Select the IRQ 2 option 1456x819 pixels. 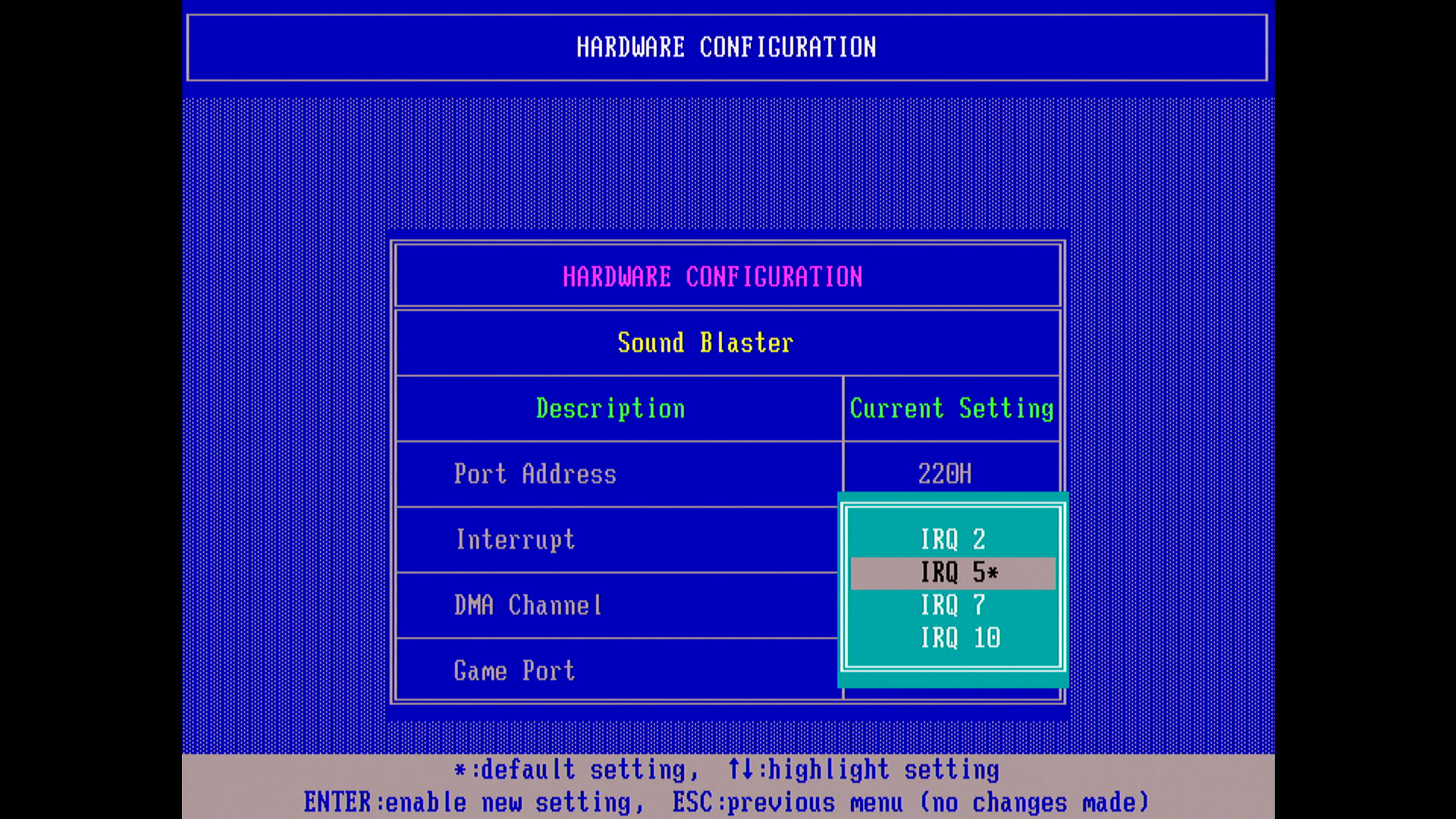(952, 539)
